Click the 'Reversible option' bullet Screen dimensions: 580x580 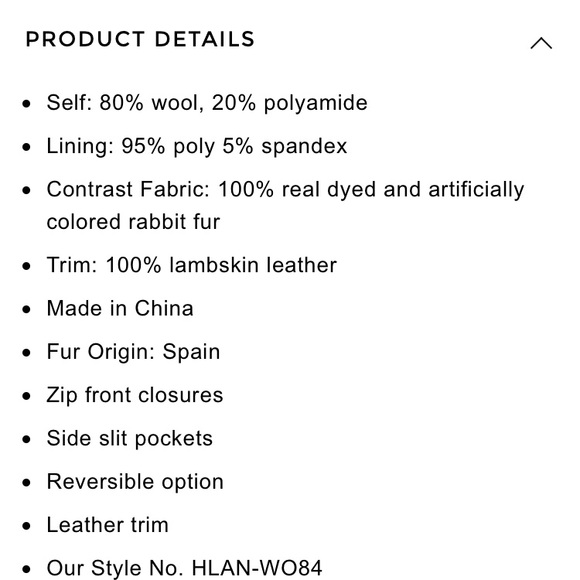[135, 482]
